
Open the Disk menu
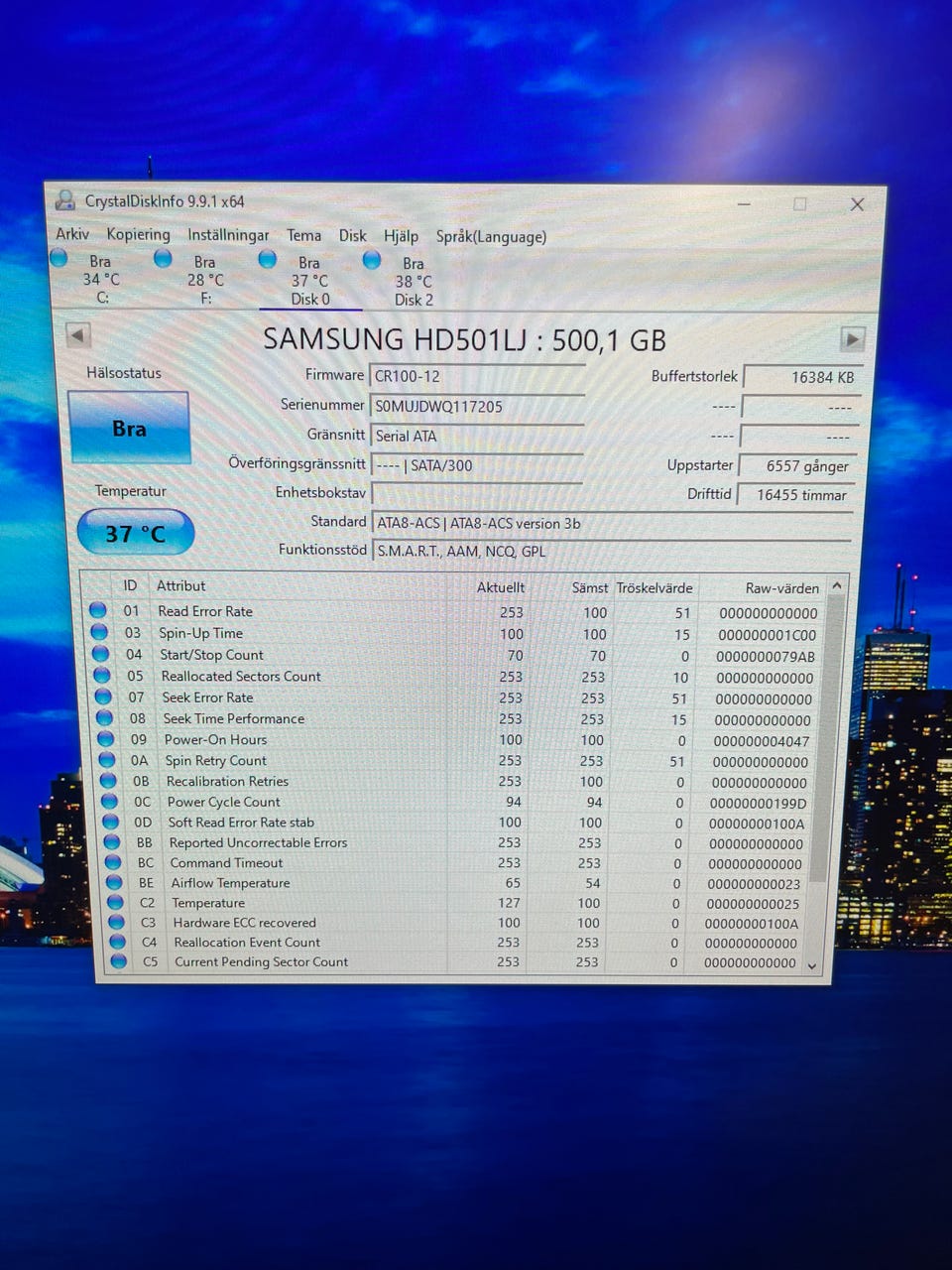(x=352, y=235)
